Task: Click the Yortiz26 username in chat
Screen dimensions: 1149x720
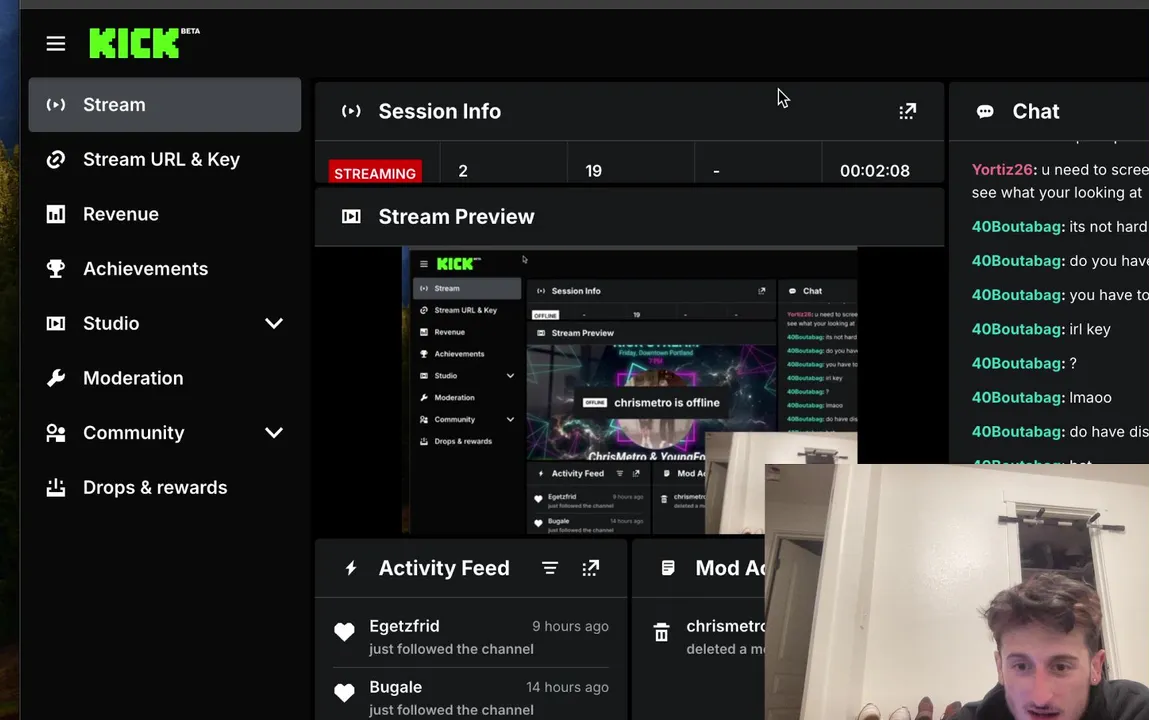Action: click(1002, 169)
